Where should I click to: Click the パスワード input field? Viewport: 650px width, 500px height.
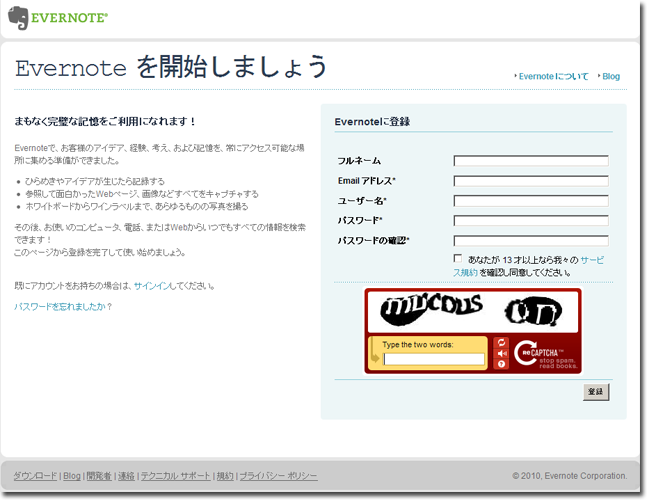click(530, 220)
